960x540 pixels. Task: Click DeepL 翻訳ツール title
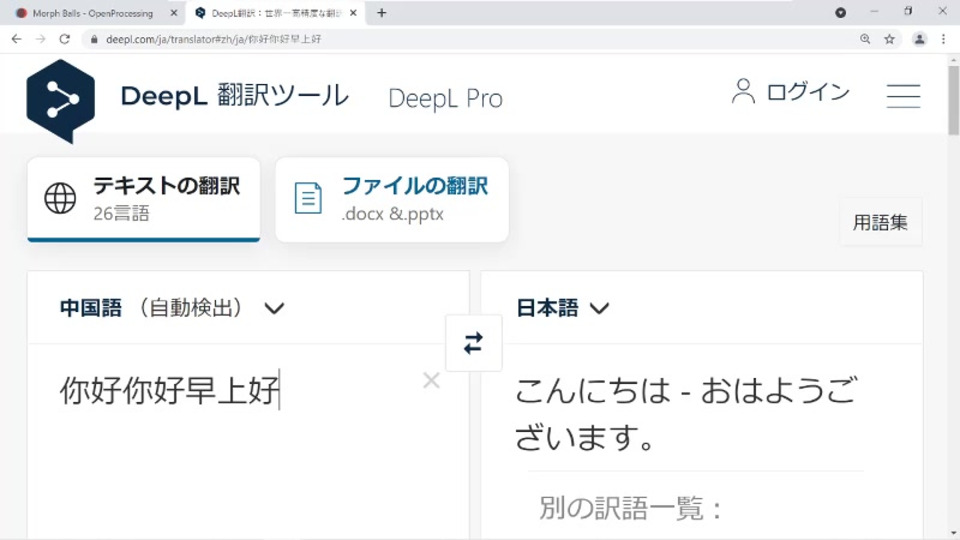click(x=234, y=96)
